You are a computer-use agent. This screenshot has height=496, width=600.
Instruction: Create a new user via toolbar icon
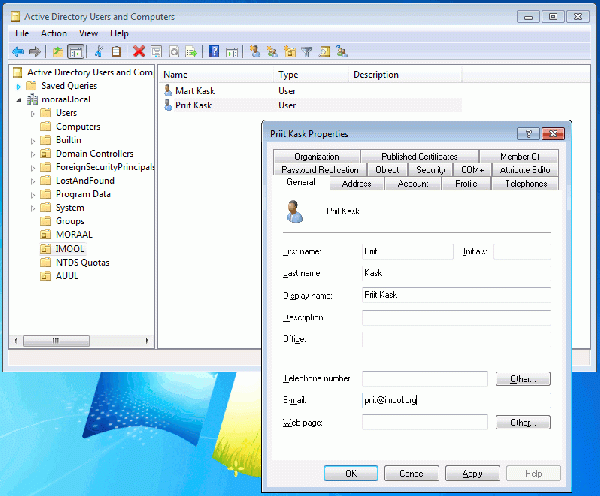255,51
